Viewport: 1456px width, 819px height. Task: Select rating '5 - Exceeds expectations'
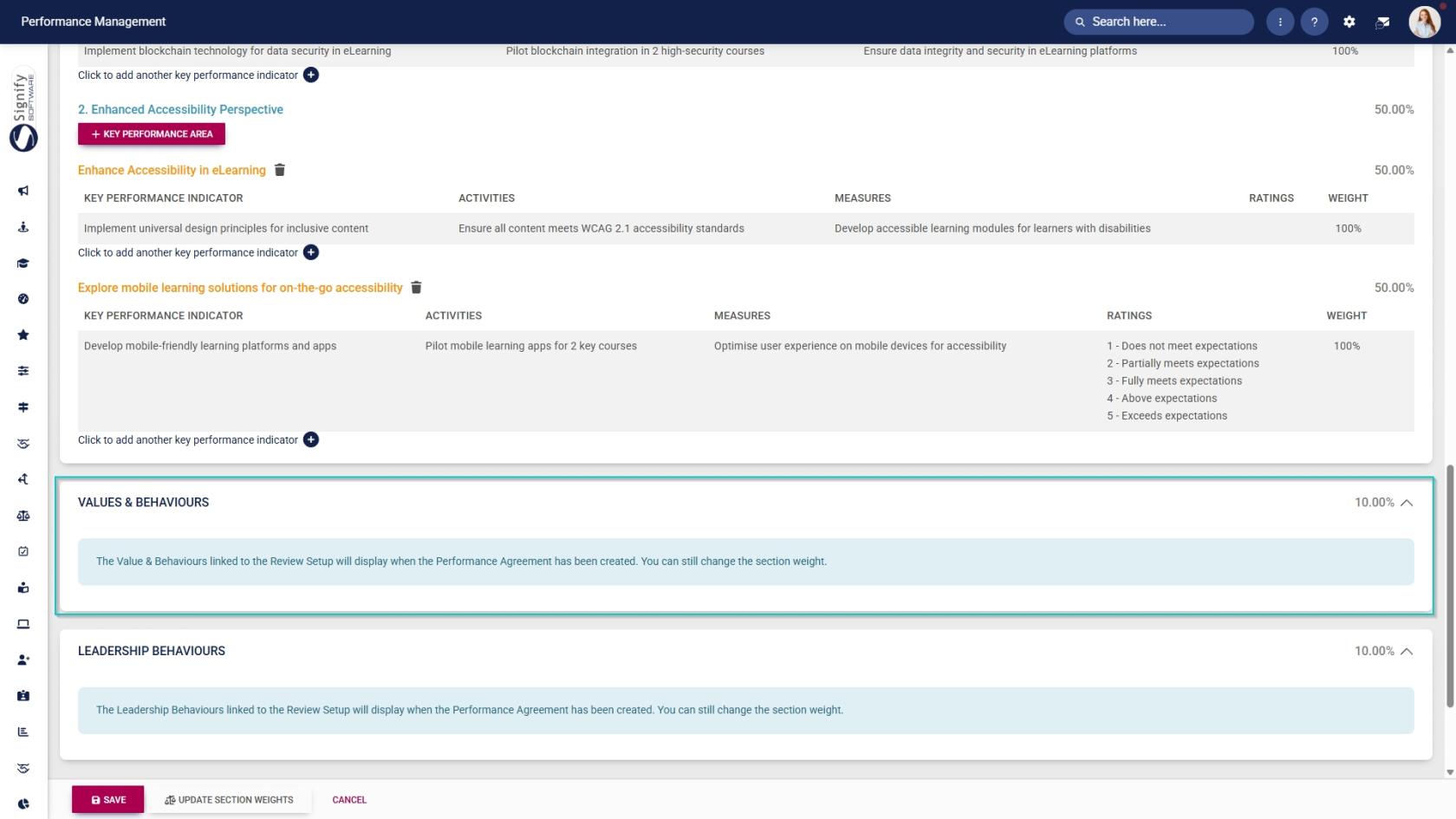1167,416
